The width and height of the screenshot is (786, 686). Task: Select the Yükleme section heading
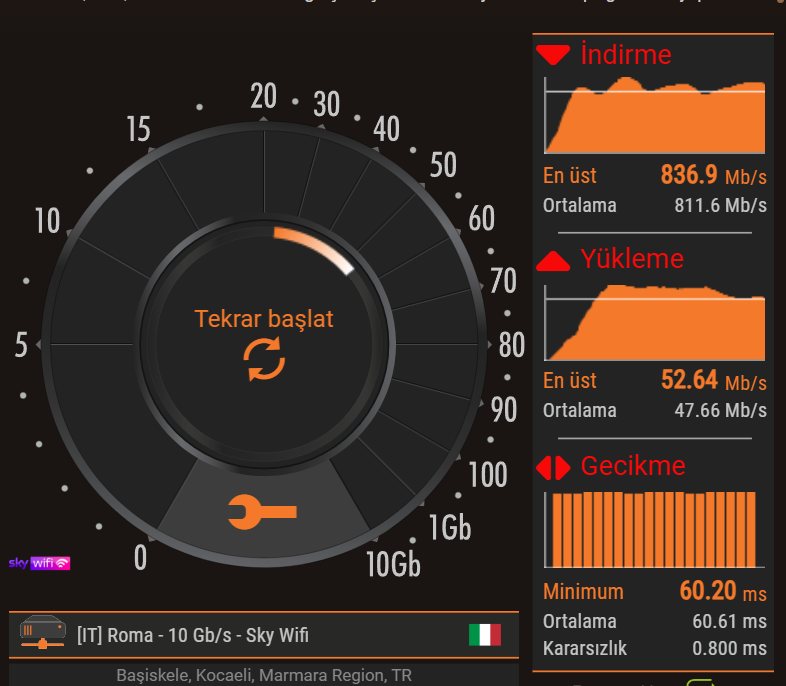(x=632, y=260)
